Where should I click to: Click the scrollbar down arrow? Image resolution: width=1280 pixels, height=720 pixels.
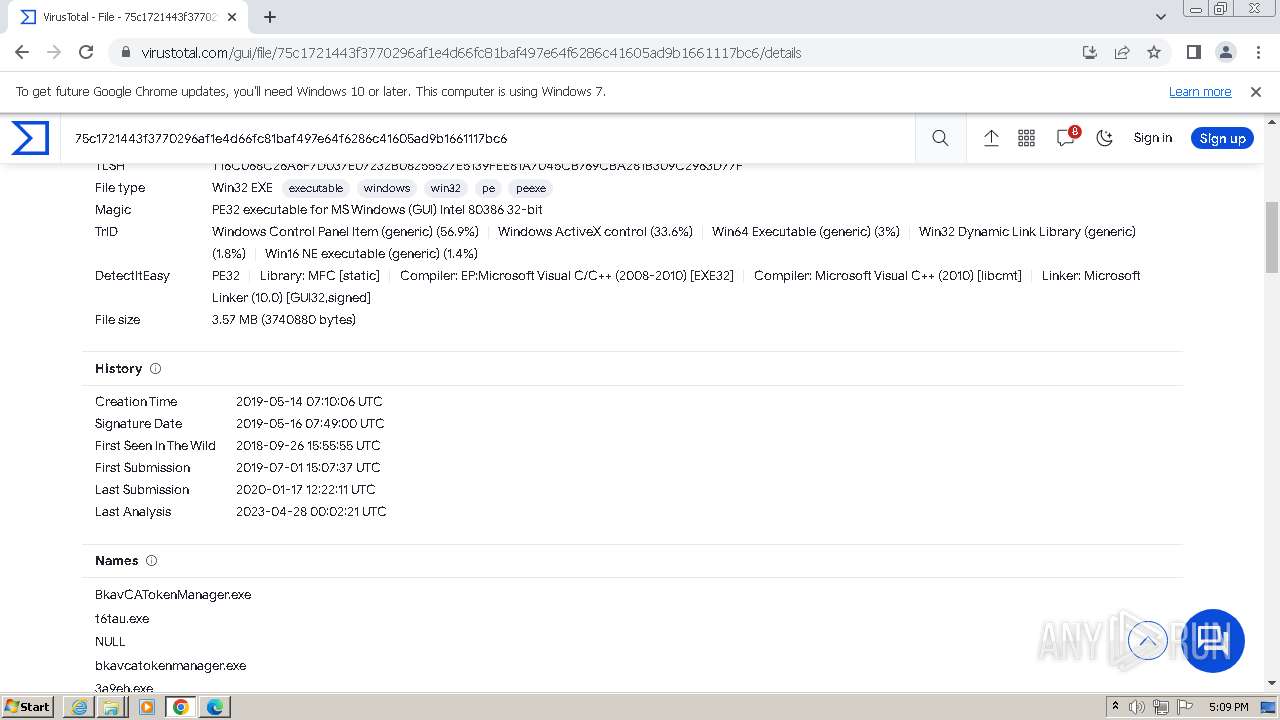point(1272,684)
